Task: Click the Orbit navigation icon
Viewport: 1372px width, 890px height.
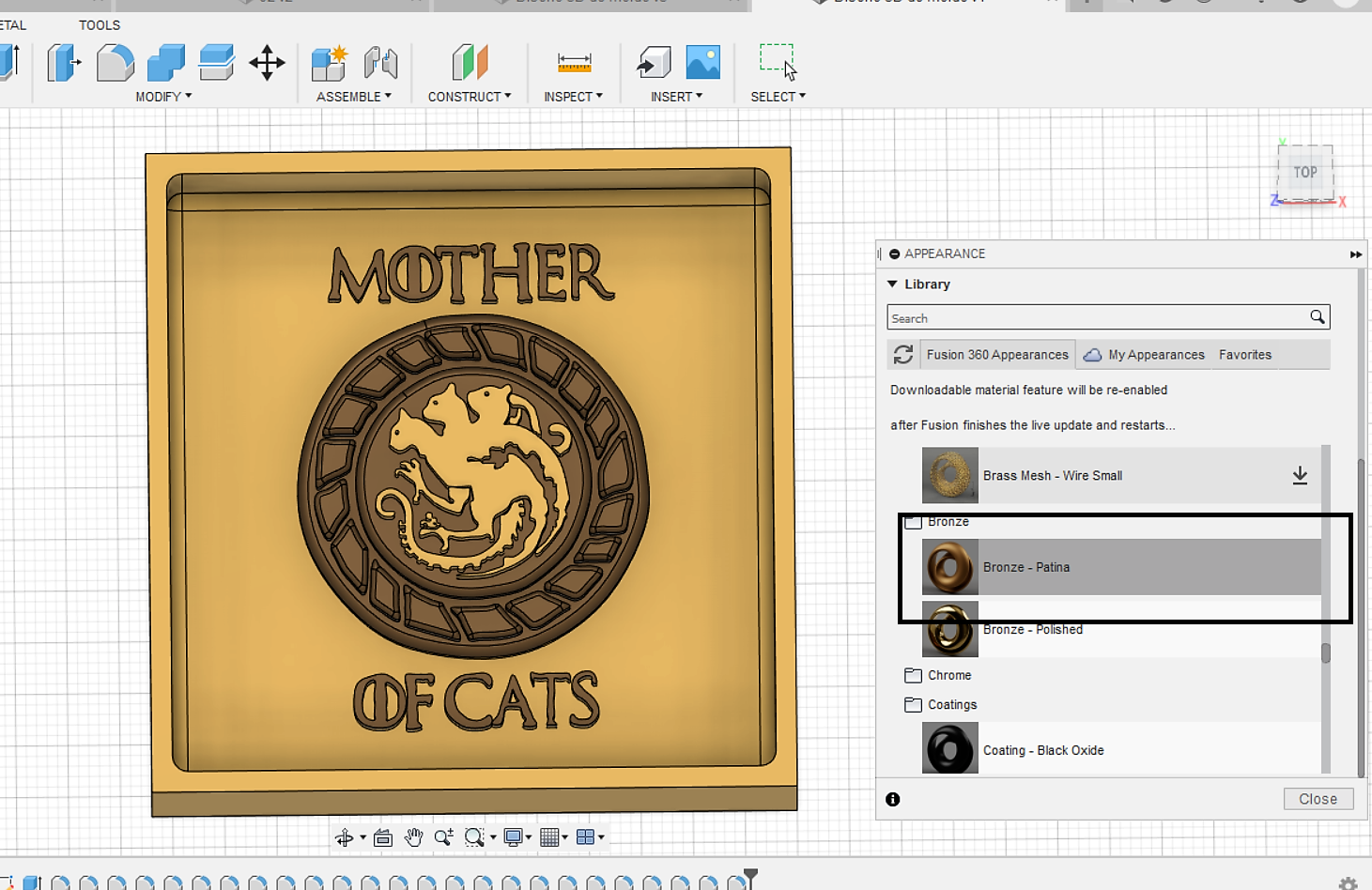Action: [345, 837]
